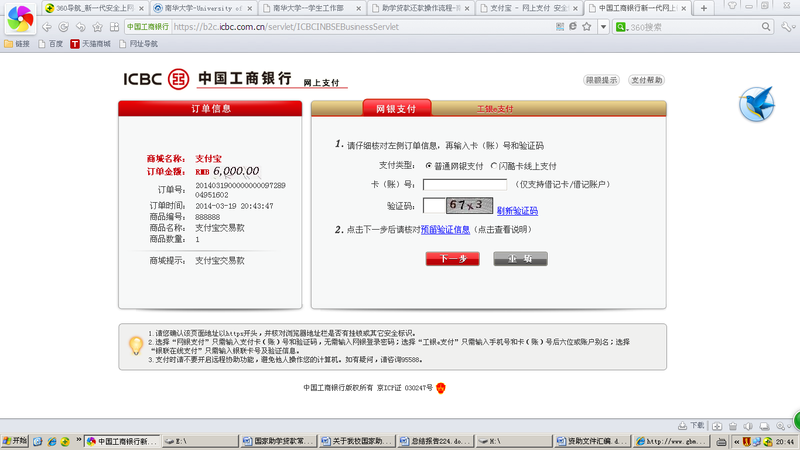Go back with the browser back arrow

tap(47, 27)
